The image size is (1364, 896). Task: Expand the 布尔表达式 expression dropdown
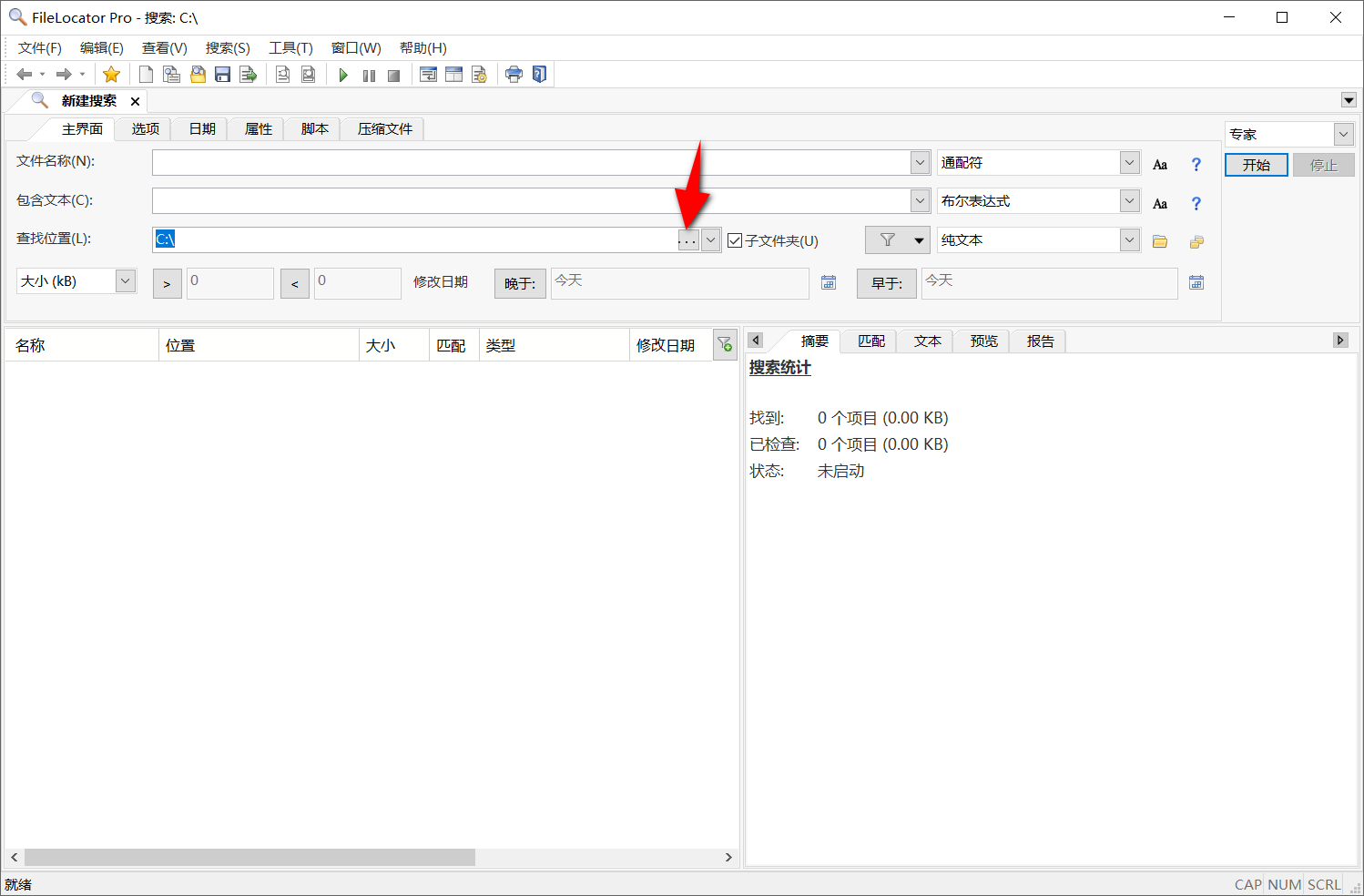click(x=1128, y=200)
